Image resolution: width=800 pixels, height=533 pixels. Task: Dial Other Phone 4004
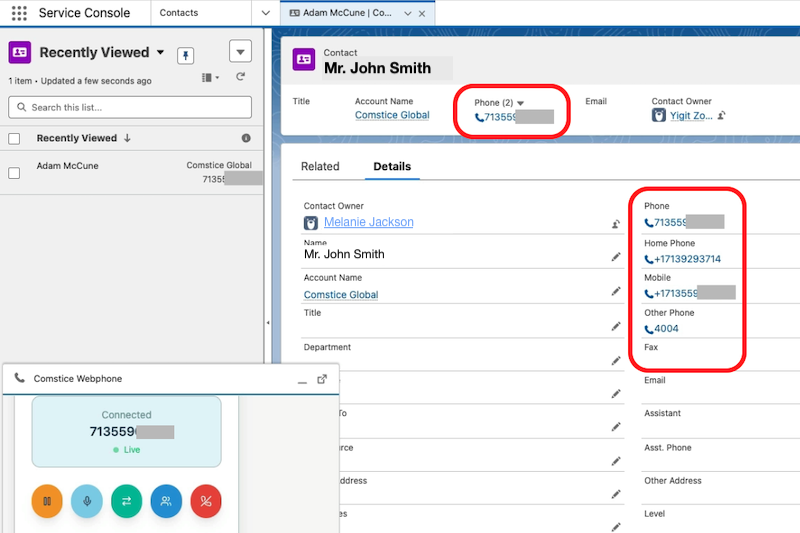[x=661, y=328]
